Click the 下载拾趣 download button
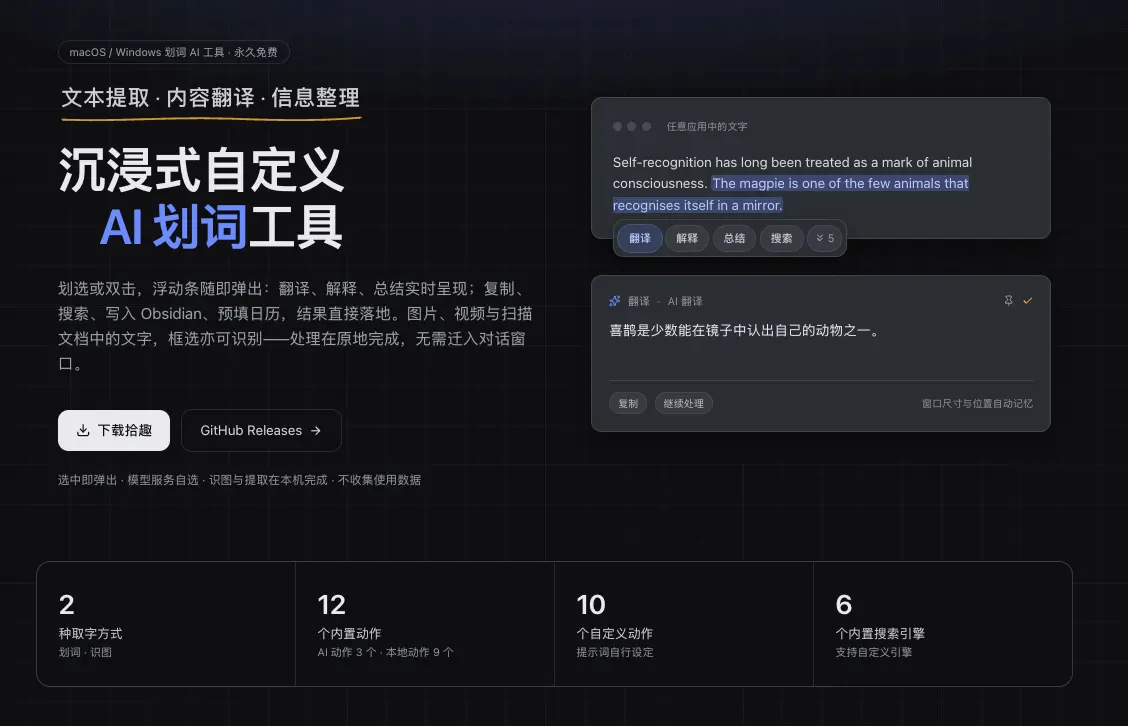The image size is (1128, 726). point(114,430)
